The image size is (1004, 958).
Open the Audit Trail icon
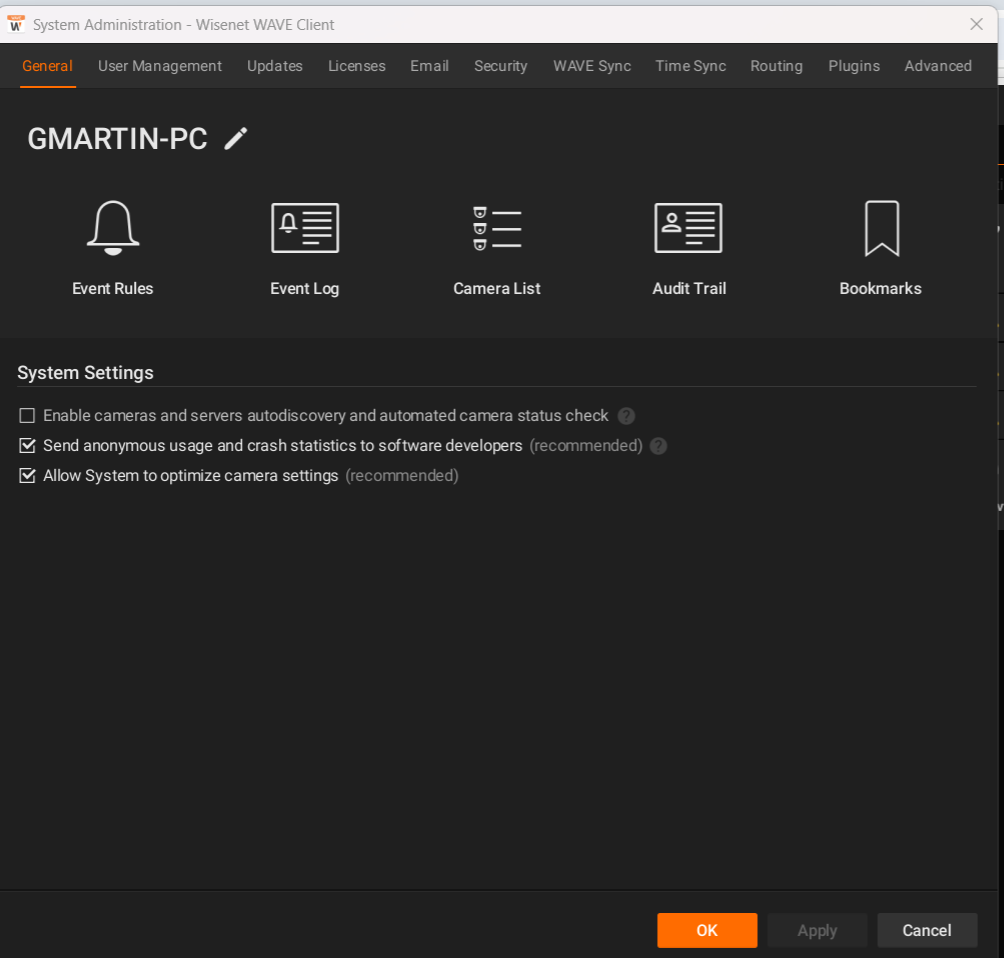coord(688,228)
